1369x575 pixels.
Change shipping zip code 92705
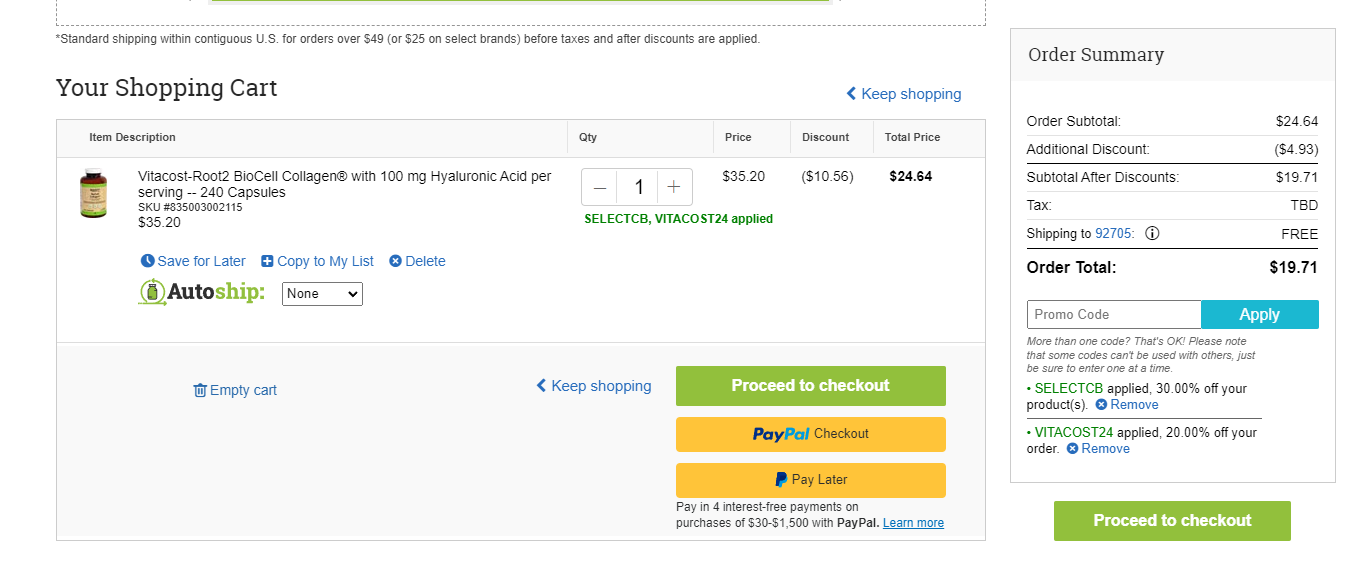point(1113,234)
